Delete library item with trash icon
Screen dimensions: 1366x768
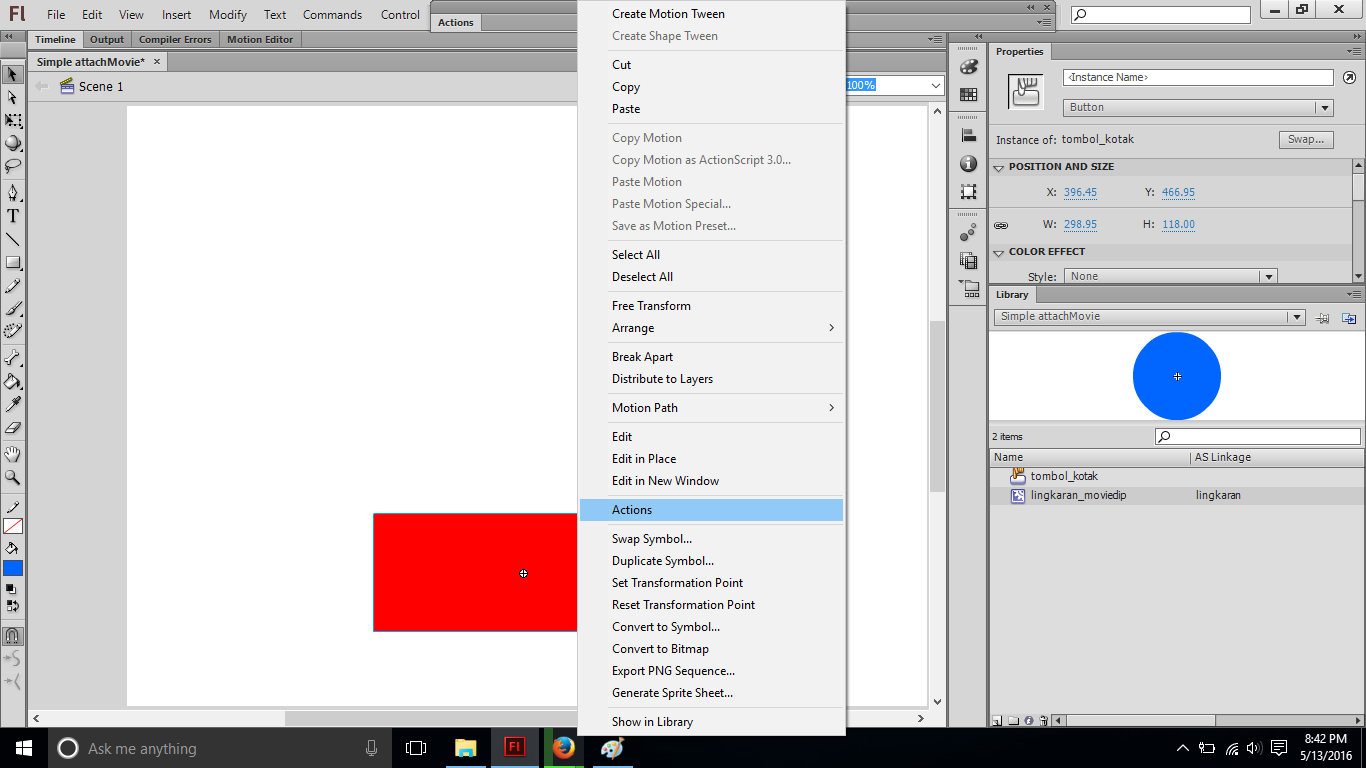pos(1044,720)
